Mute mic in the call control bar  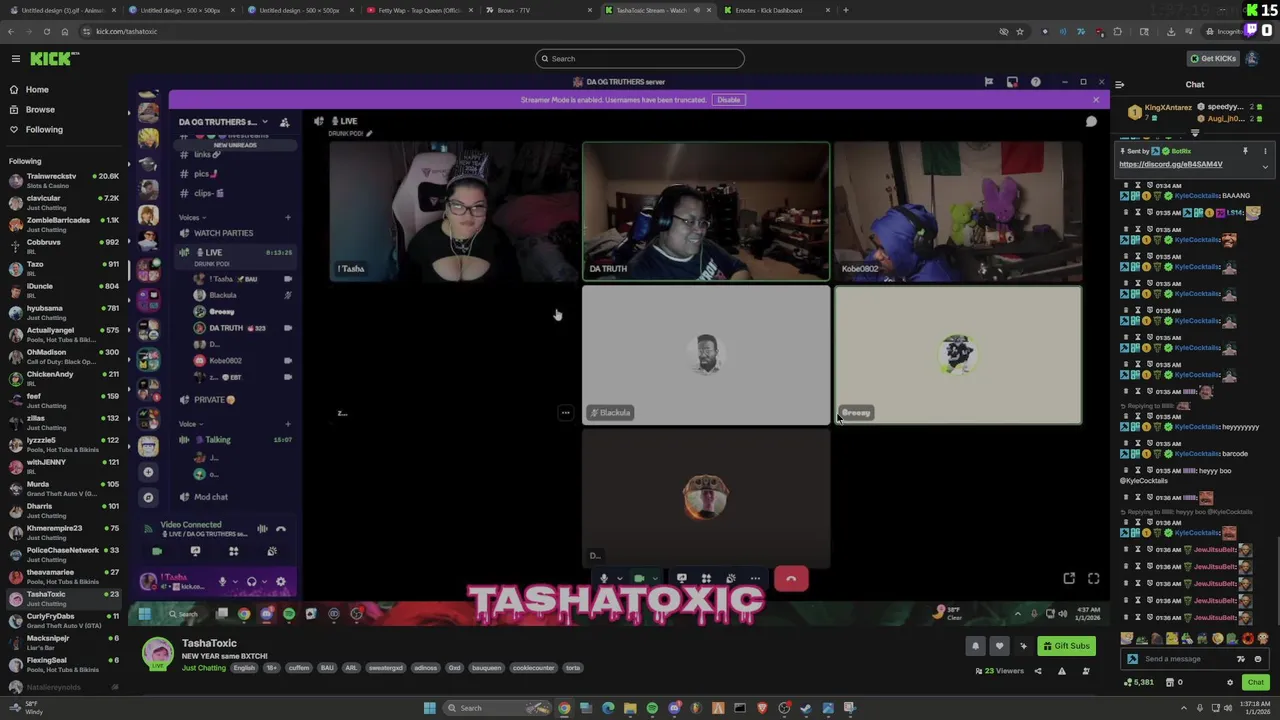click(x=604, y=579)
